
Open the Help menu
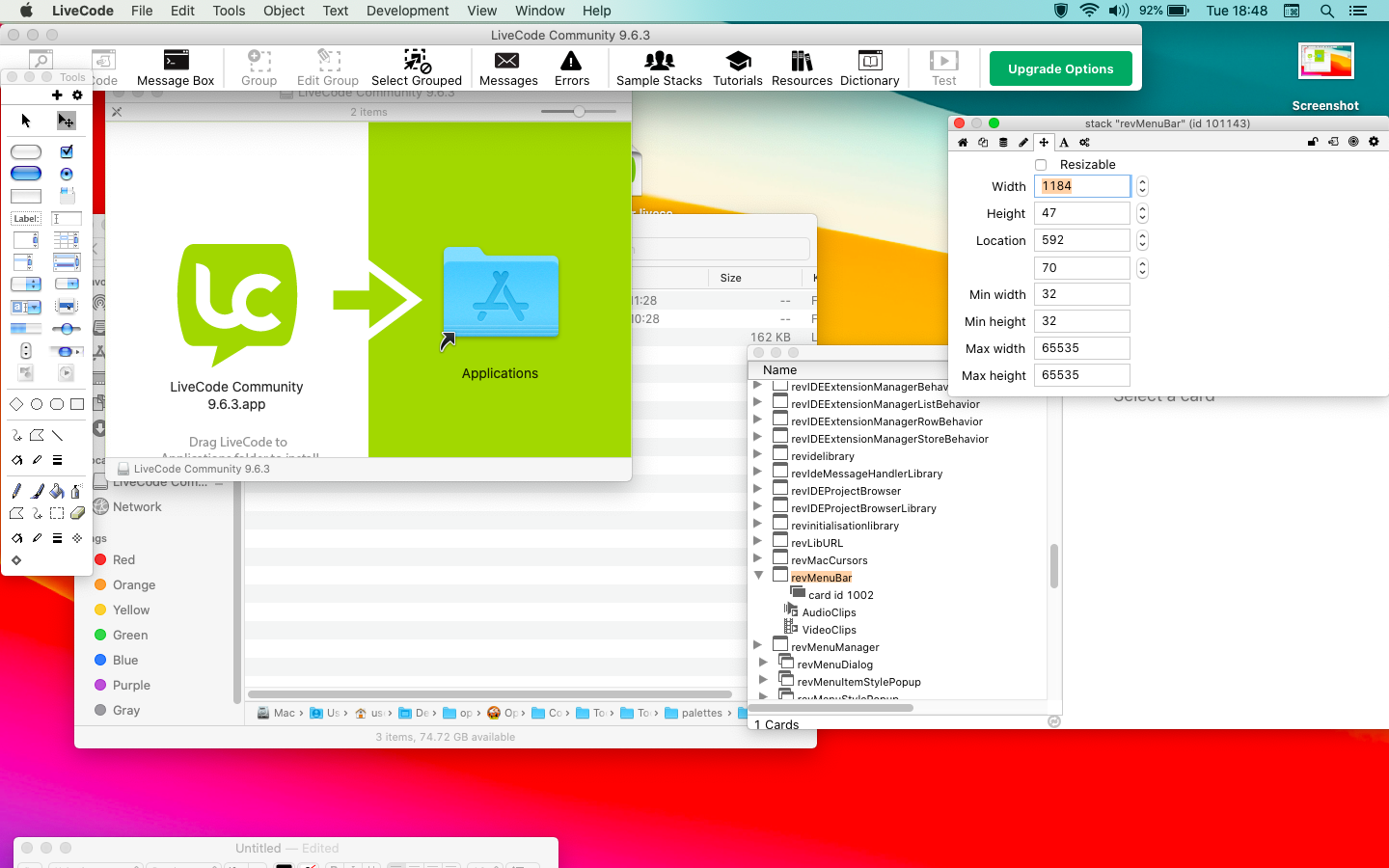click(596, 11)
